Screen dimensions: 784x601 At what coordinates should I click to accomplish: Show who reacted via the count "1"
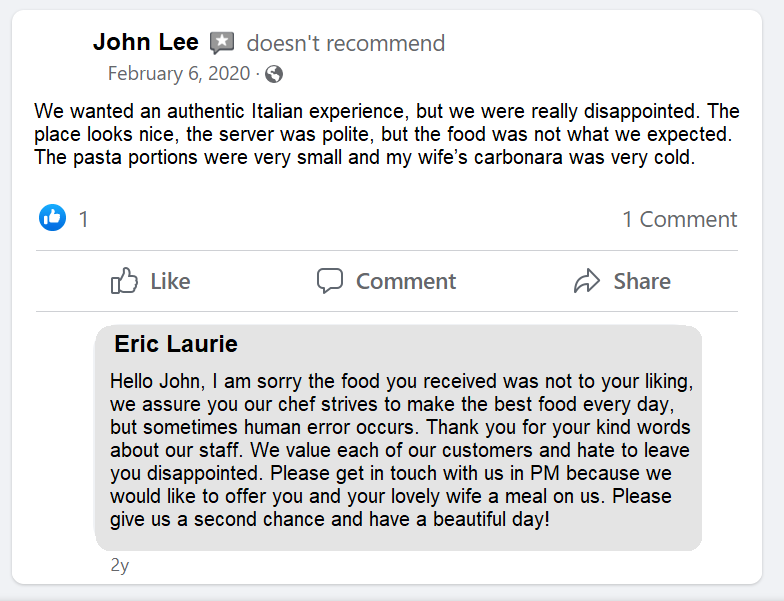tap(84, 219)
